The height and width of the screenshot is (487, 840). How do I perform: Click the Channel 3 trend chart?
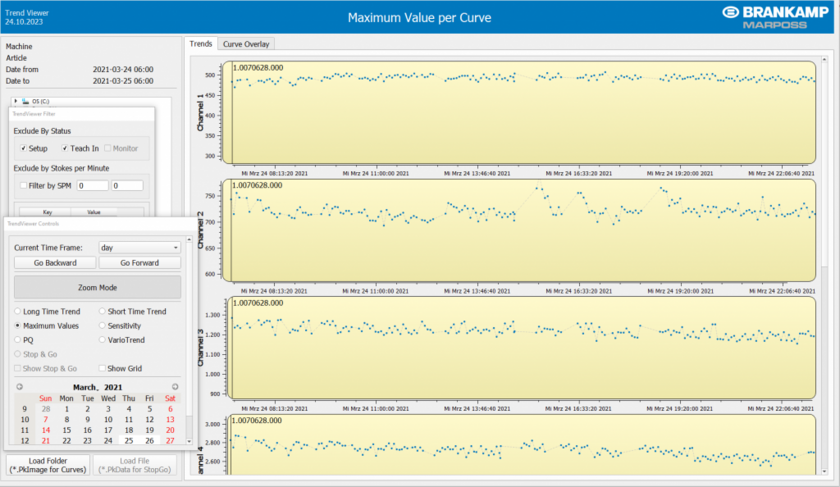coord(520,348)
